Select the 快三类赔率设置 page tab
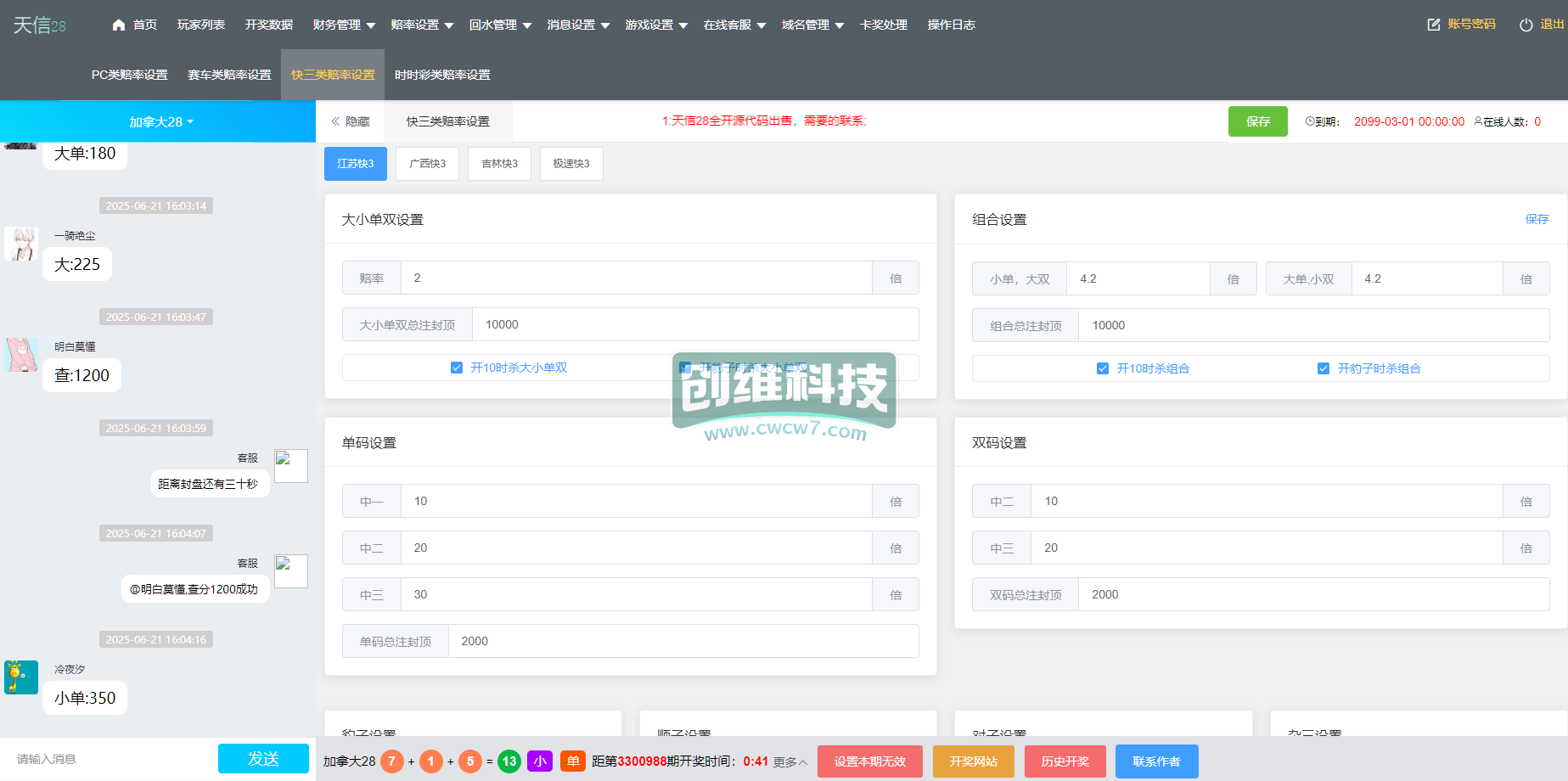The height and width of the screenshot is (781, 1568). tap(448, 121)
